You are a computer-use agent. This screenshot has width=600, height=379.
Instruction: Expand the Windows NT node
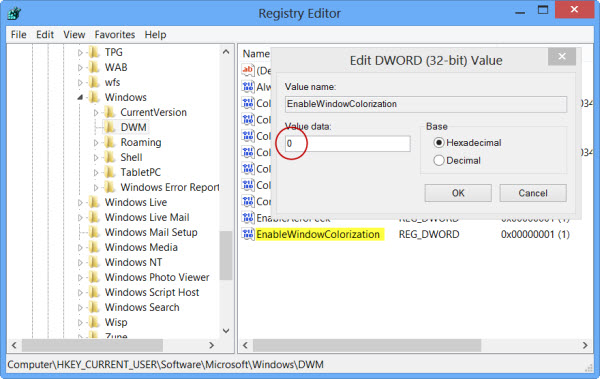click(80, 262)
